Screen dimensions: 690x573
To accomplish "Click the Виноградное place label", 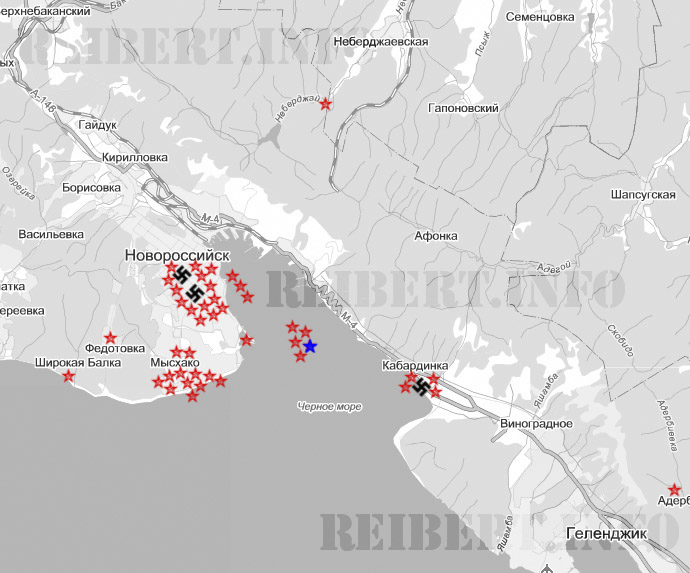I will click(536, 423).
